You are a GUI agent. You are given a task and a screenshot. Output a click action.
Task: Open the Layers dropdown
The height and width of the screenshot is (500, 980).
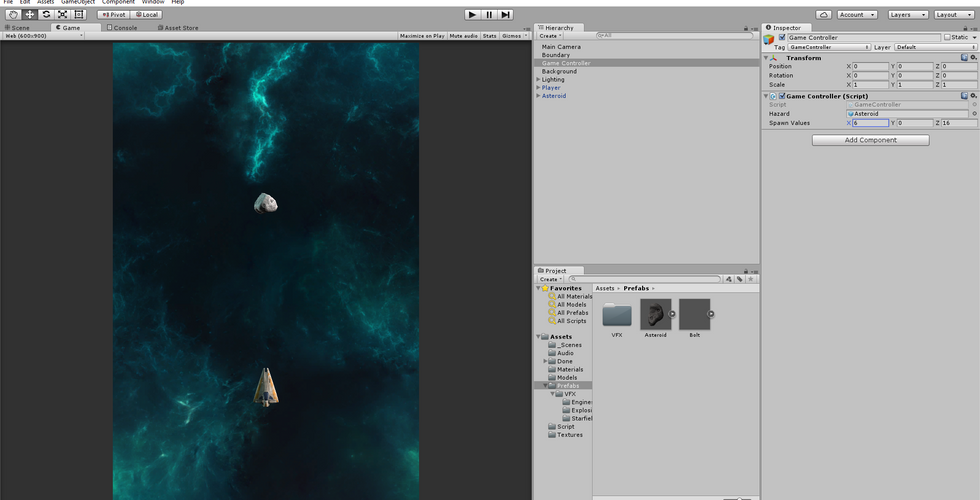coord(907,15)
